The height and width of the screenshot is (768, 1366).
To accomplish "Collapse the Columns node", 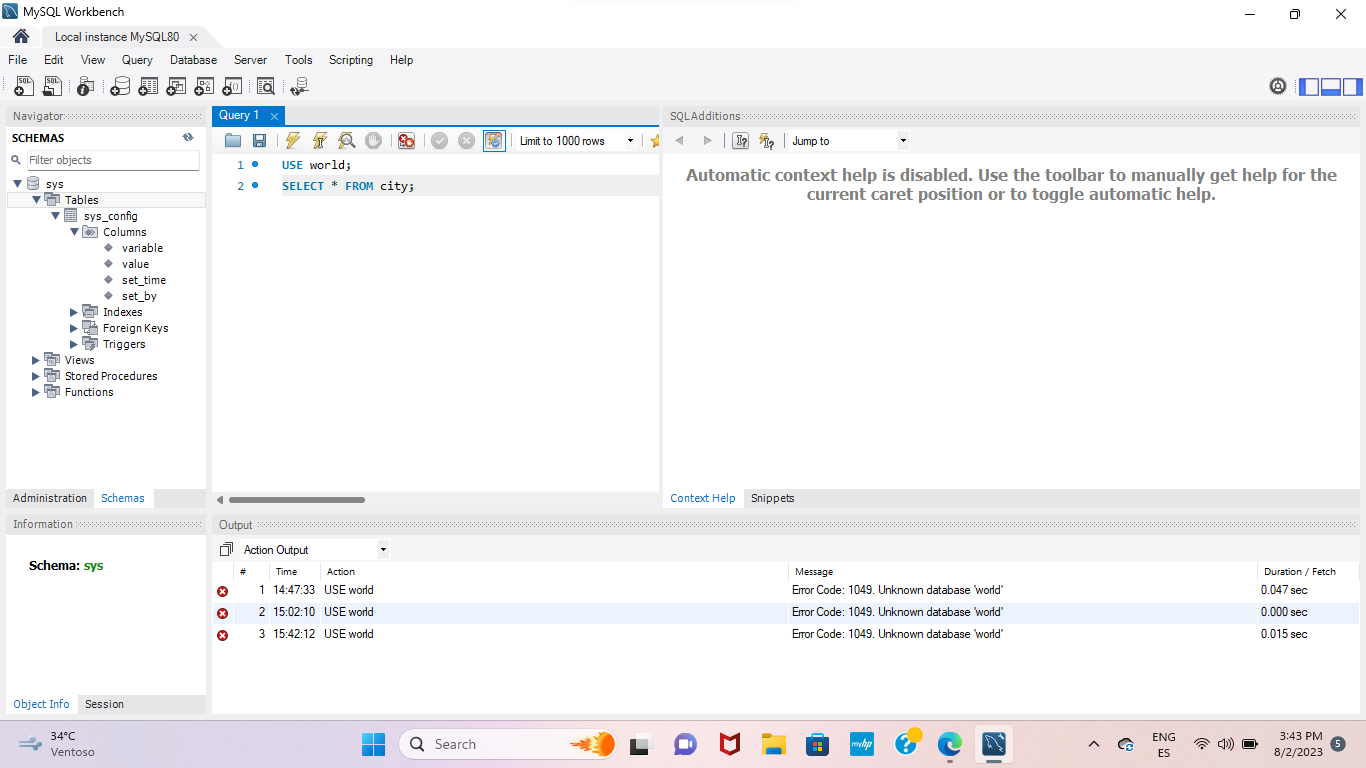I will (x=75, y=232).
